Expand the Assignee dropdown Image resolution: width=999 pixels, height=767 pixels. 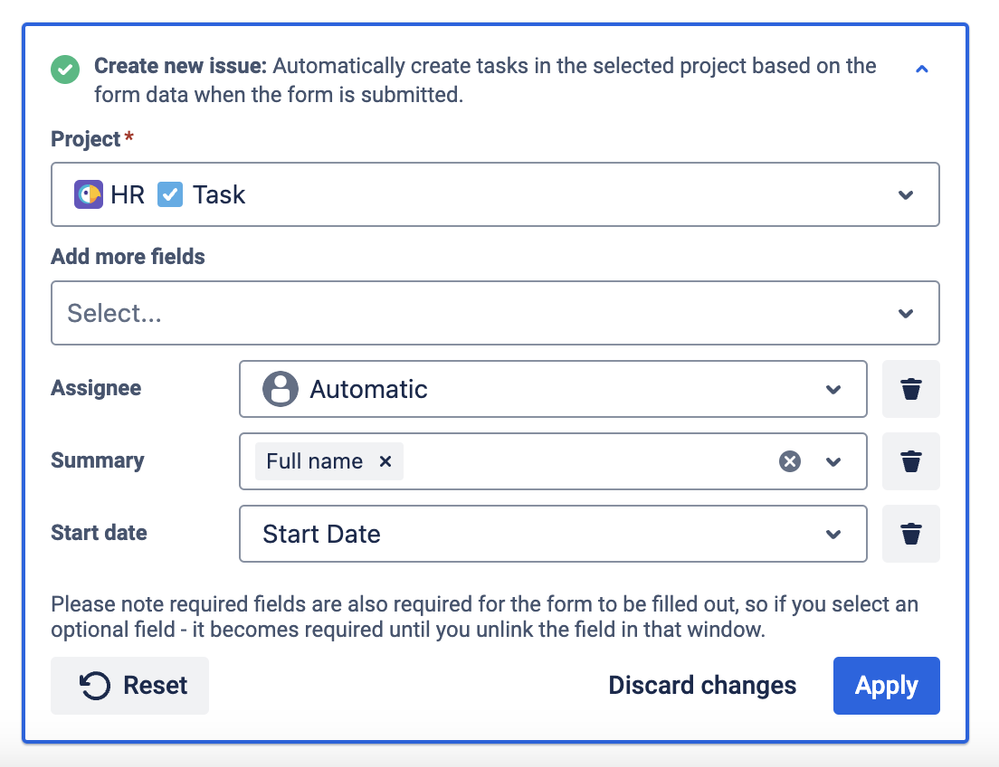pyautogui.click(x=833, y=389)
